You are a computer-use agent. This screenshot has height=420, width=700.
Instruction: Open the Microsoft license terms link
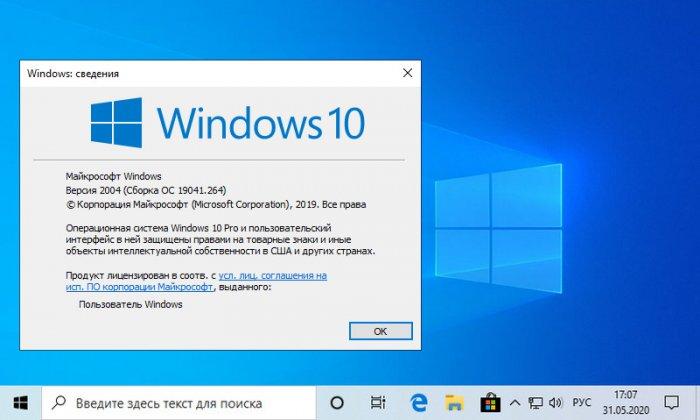click(x=196, y=281)
